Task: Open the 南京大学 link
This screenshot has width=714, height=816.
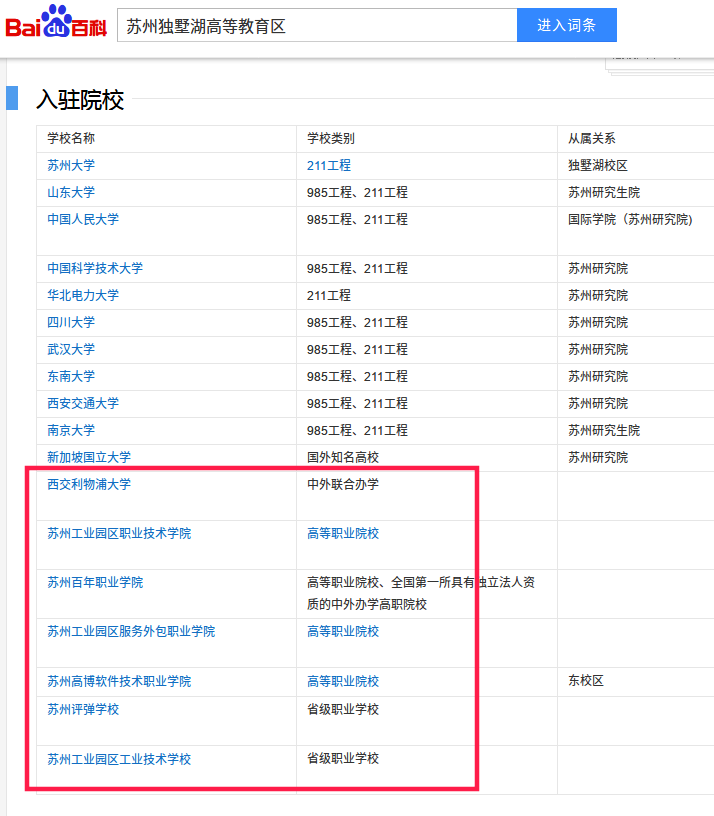Action: (71, 430)
